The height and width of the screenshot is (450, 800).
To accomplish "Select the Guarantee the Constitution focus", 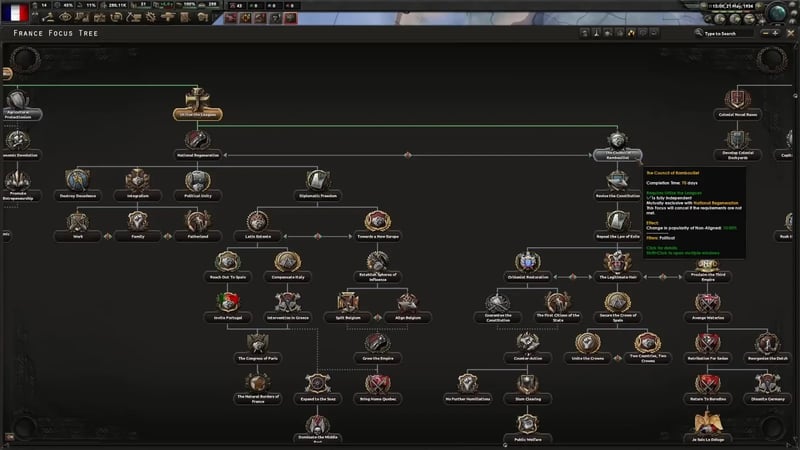I will pos(497,308).
